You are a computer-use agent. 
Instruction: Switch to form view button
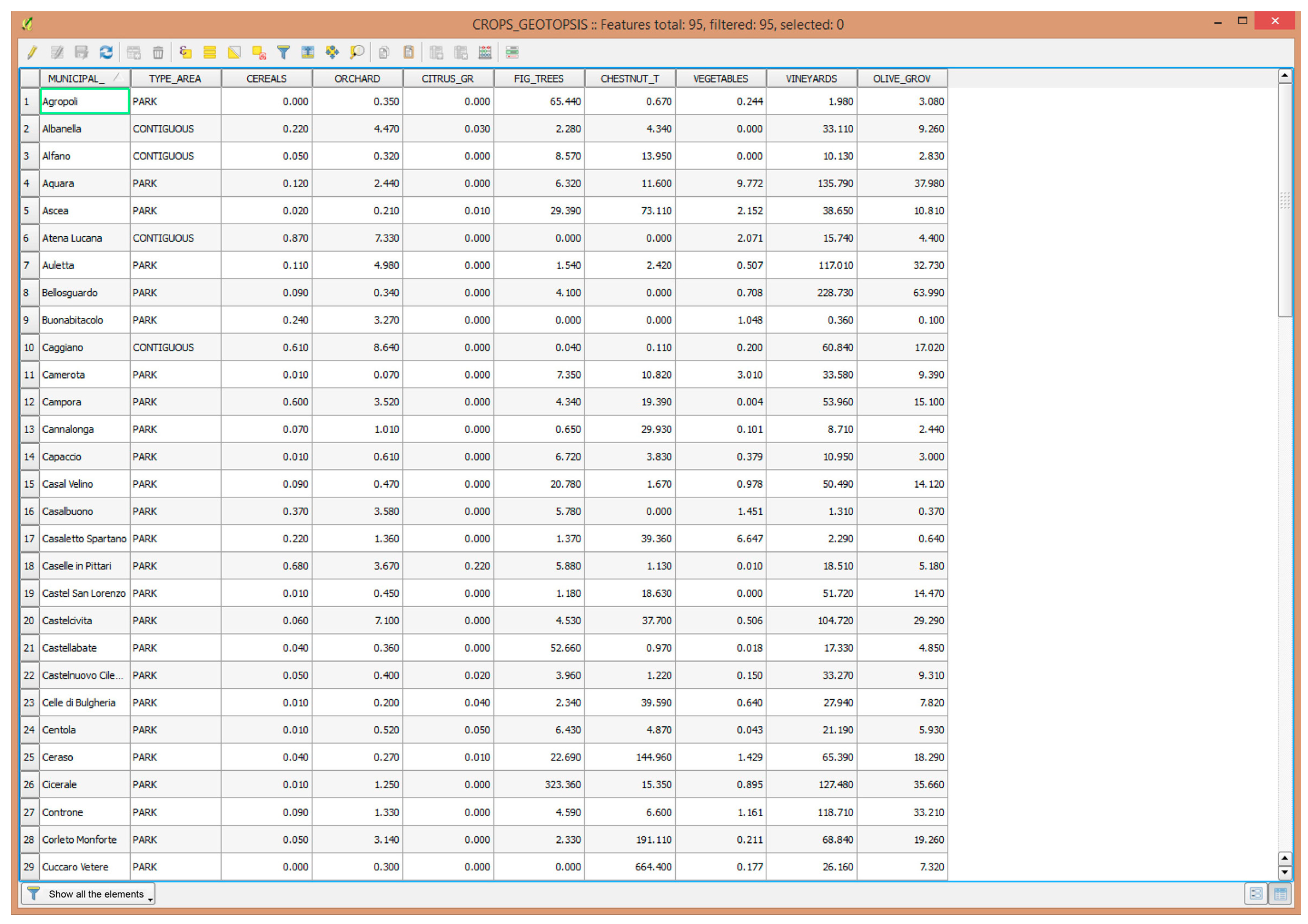click(1256, 894)
